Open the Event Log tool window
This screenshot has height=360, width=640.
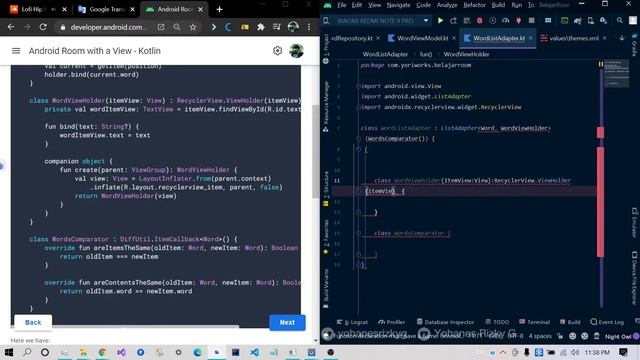click(607, 322)
